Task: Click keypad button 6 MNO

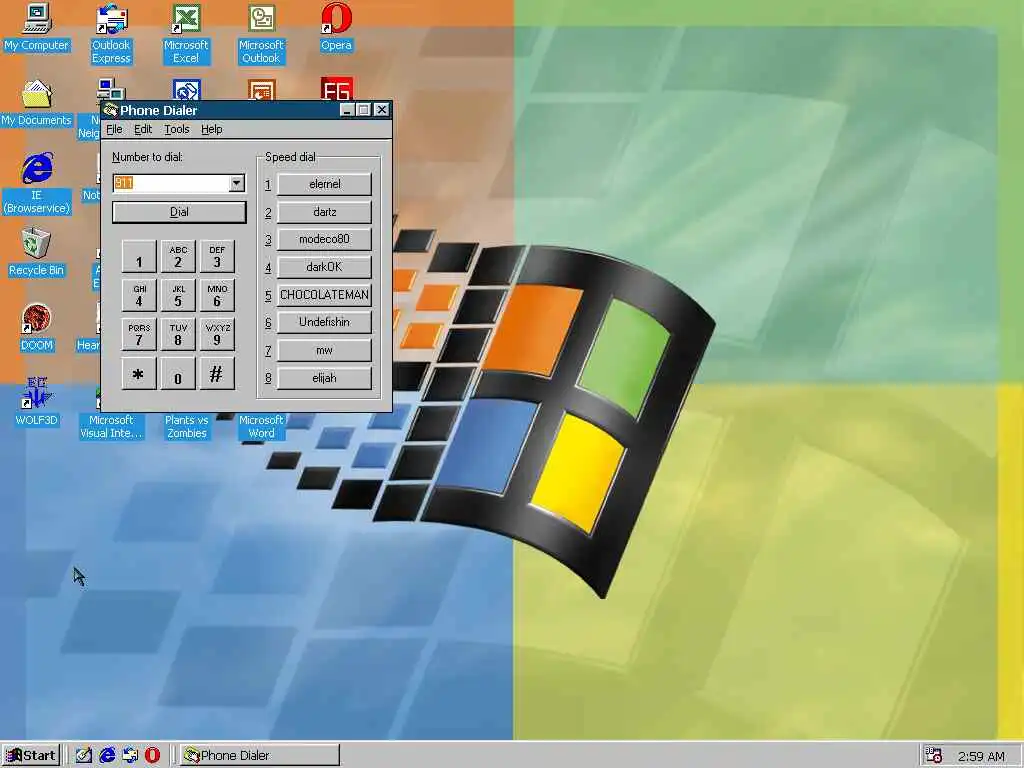Action: pos(217,295)
